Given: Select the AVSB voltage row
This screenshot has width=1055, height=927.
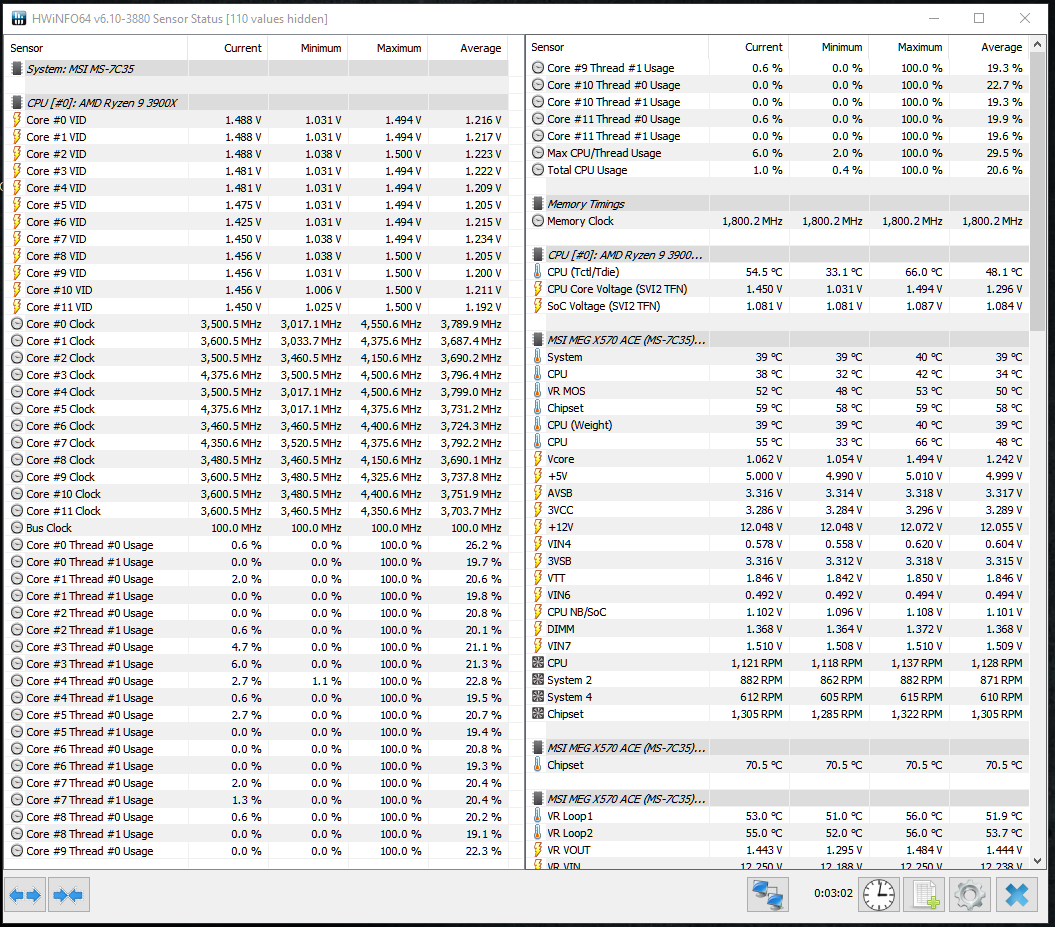Looking at the screenshot, I should [778, 493].
